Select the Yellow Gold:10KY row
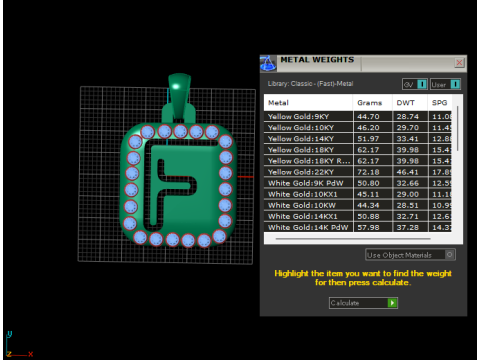 tap(358, 127)
